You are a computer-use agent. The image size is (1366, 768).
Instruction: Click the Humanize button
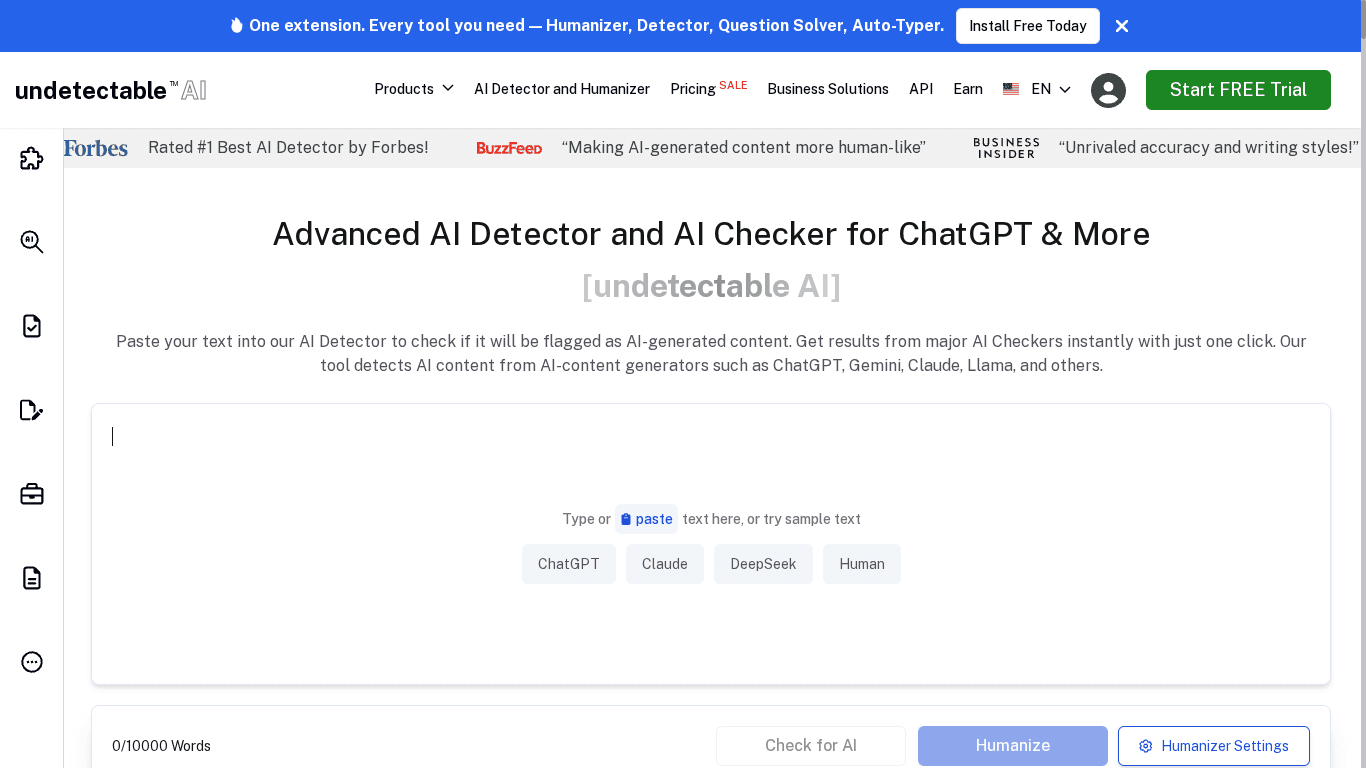pos(1013,746)
